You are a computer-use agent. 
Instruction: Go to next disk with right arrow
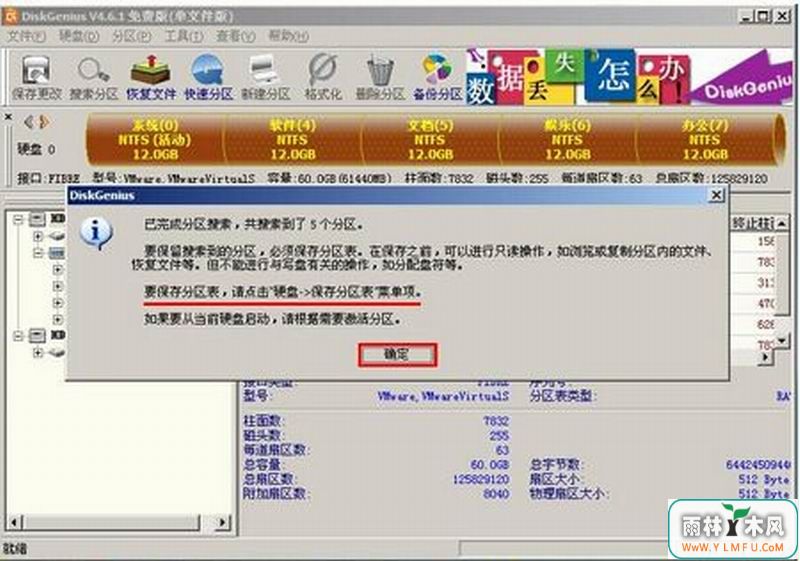pyautogui.click(x=44, y=122)
